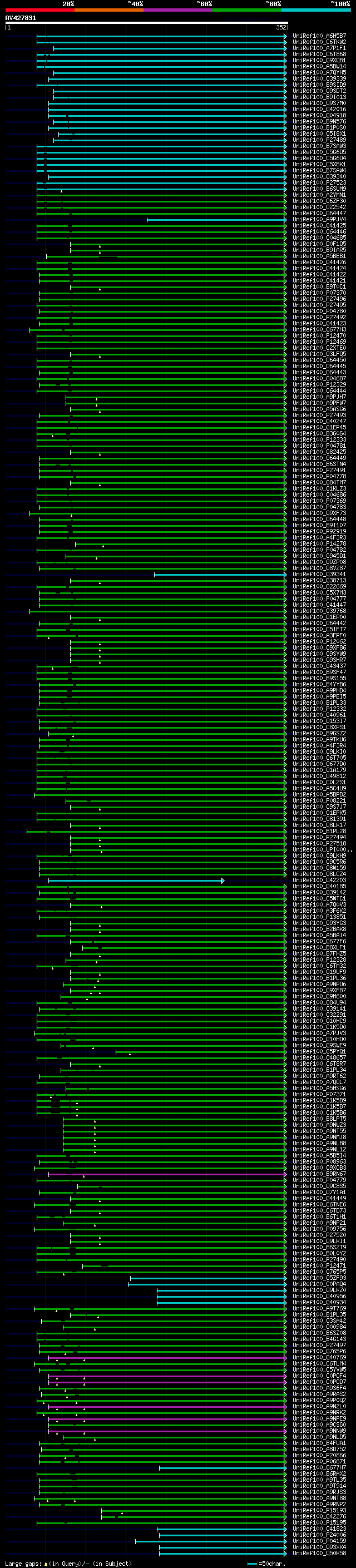Open the UniRef100_Q677H7 hit label
Image resolution: width=356 pixels, height=1568 pixels.
pyautogui.click(x=319, y=1468)
